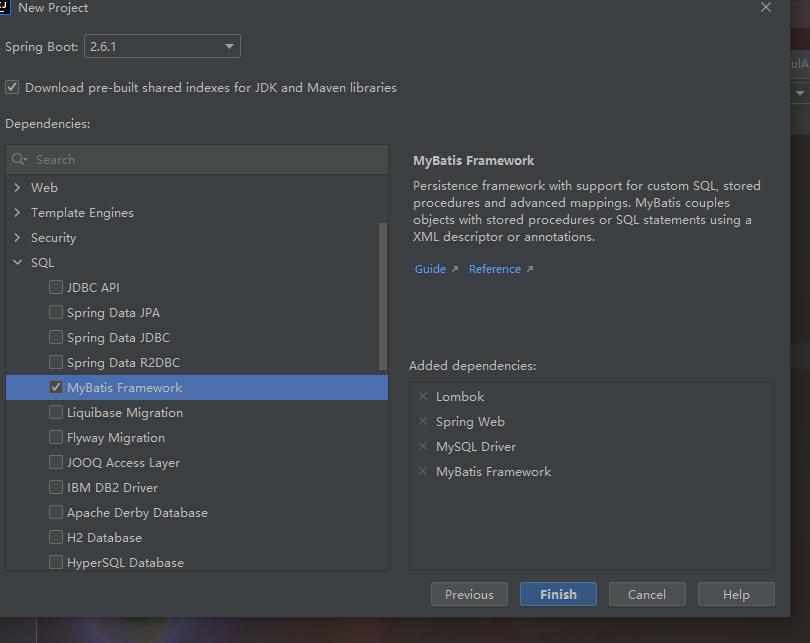Close the New Project dialog
Viewport: 810px width, 643px height.
tap(766, 7)
